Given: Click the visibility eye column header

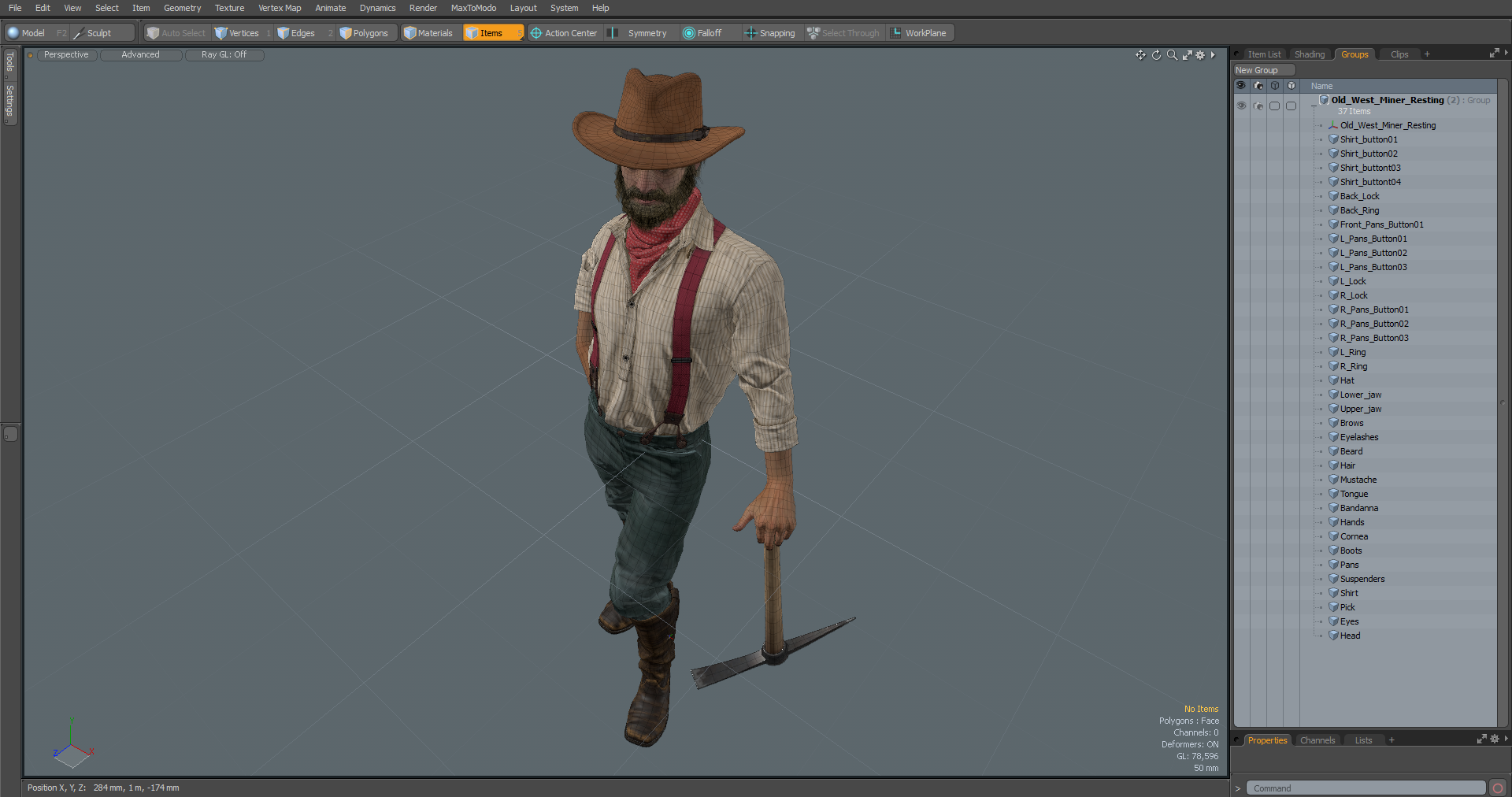Looking at the screenshot, I should 1241,86.
